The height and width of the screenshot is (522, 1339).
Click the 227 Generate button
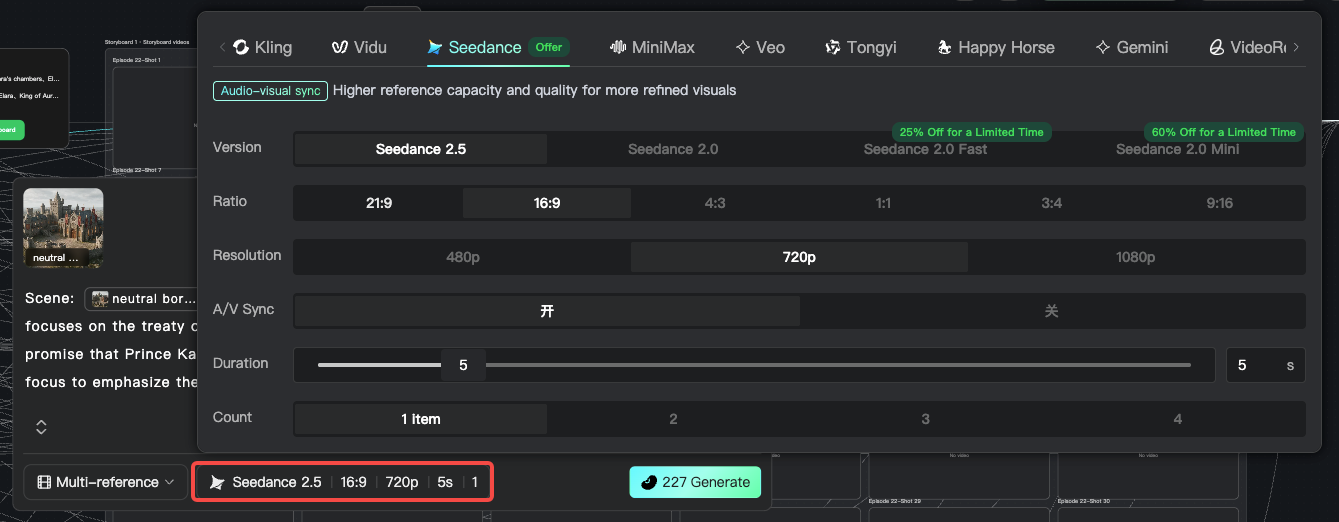click(695, 482)
